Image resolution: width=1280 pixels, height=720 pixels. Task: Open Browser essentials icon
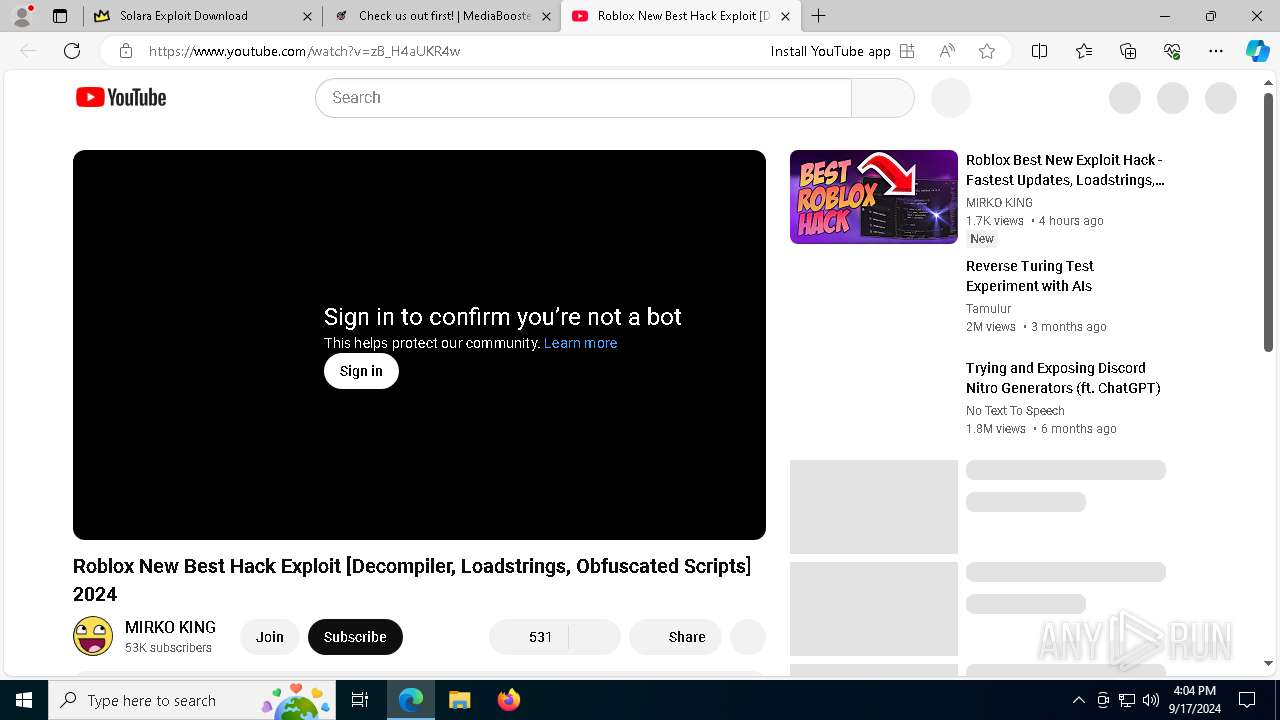(1172, 51)
